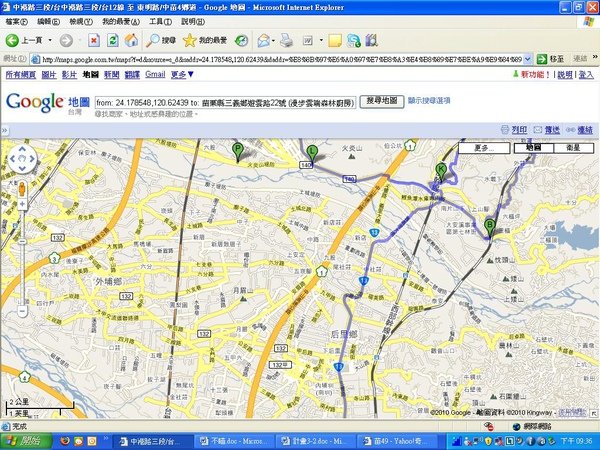The height and width of the screenshot is (450, 600).
Task: Click the Messenger toolbar icon
Action: tap(354, 40)
